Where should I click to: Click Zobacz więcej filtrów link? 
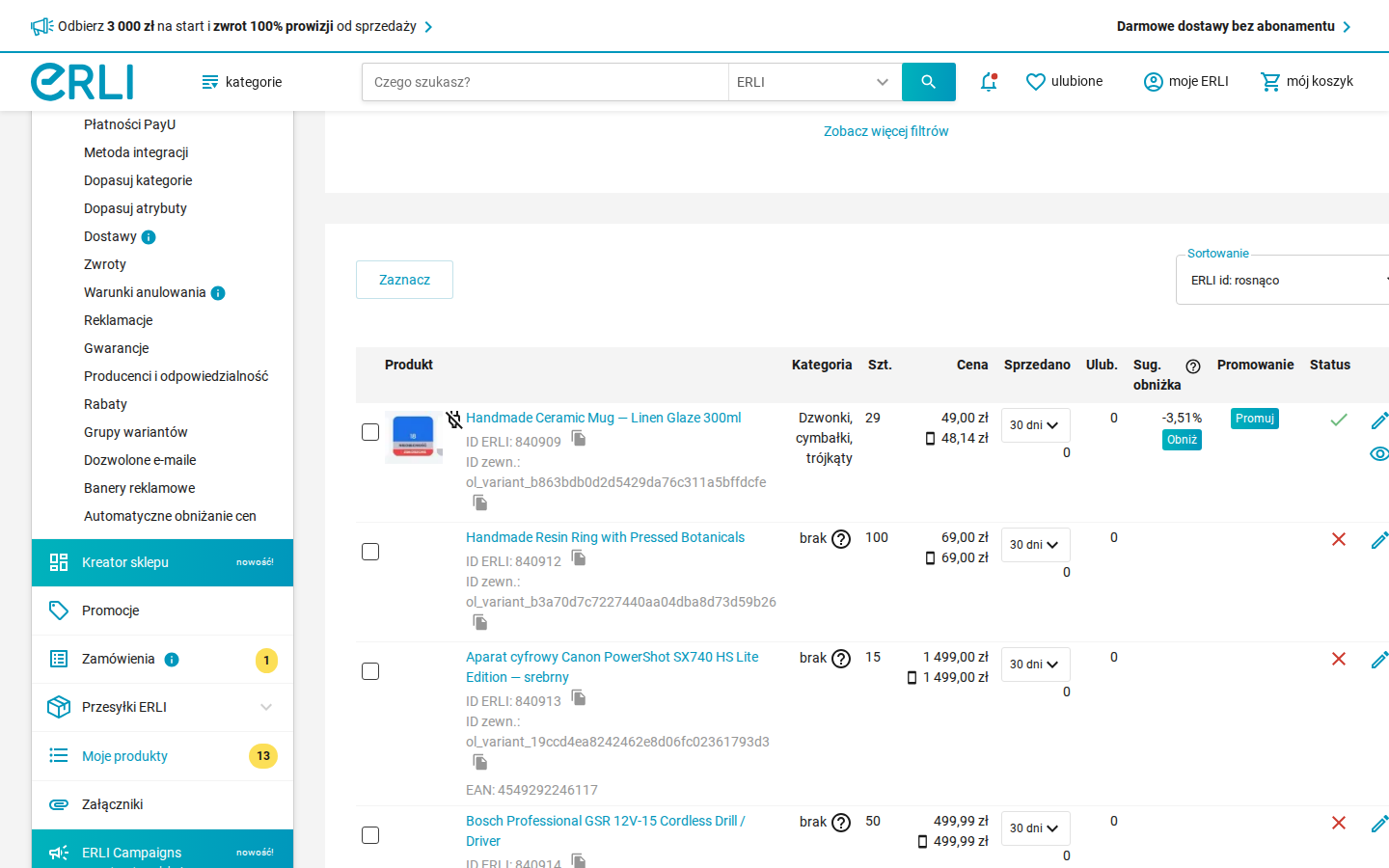pos(886,131)
